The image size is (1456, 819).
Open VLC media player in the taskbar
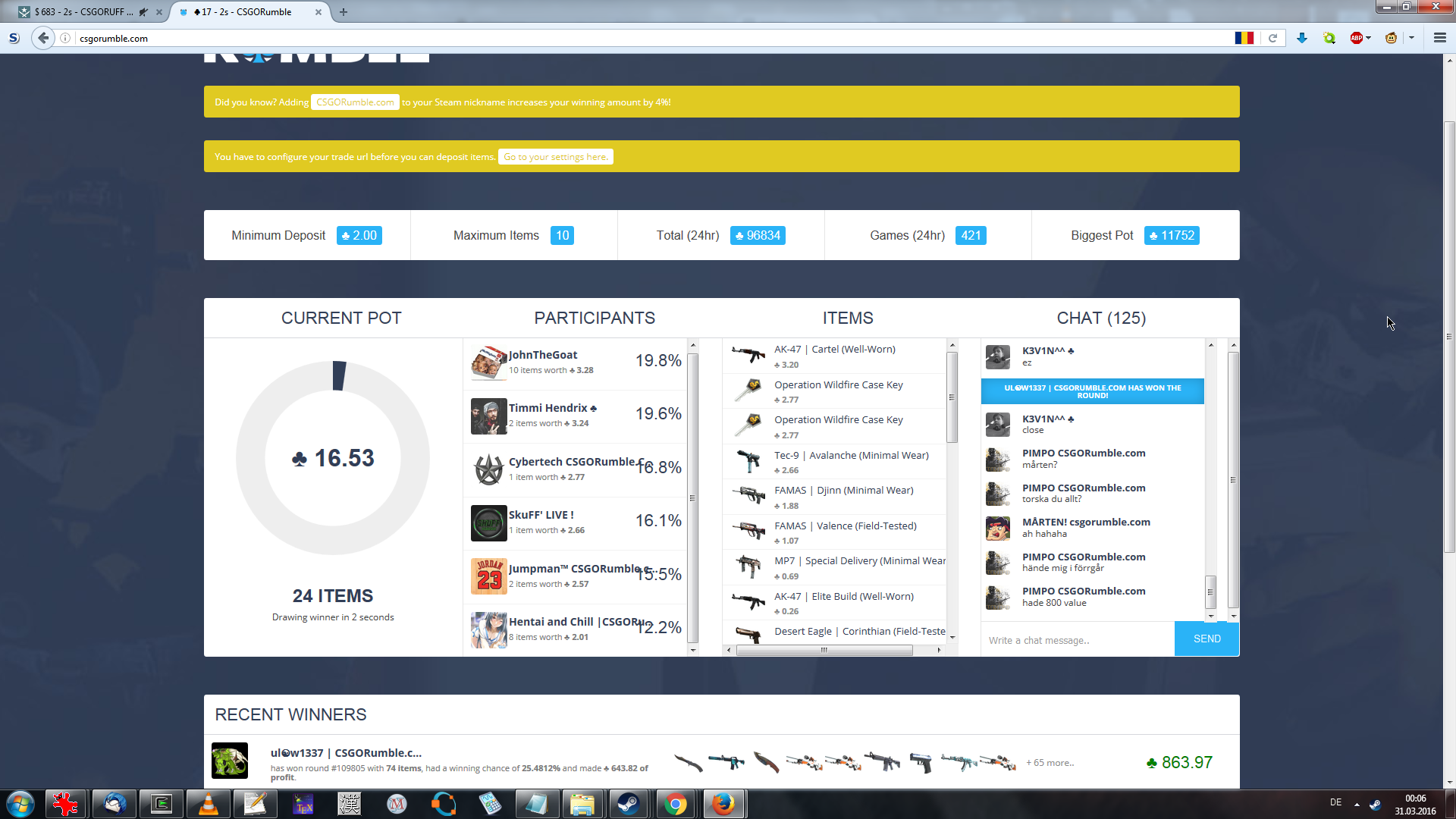[208, 804]
